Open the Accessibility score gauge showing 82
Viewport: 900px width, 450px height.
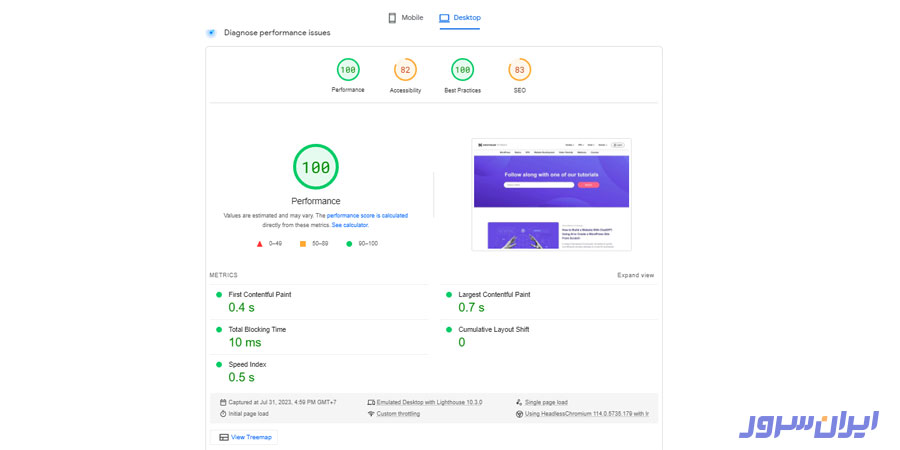405,70
